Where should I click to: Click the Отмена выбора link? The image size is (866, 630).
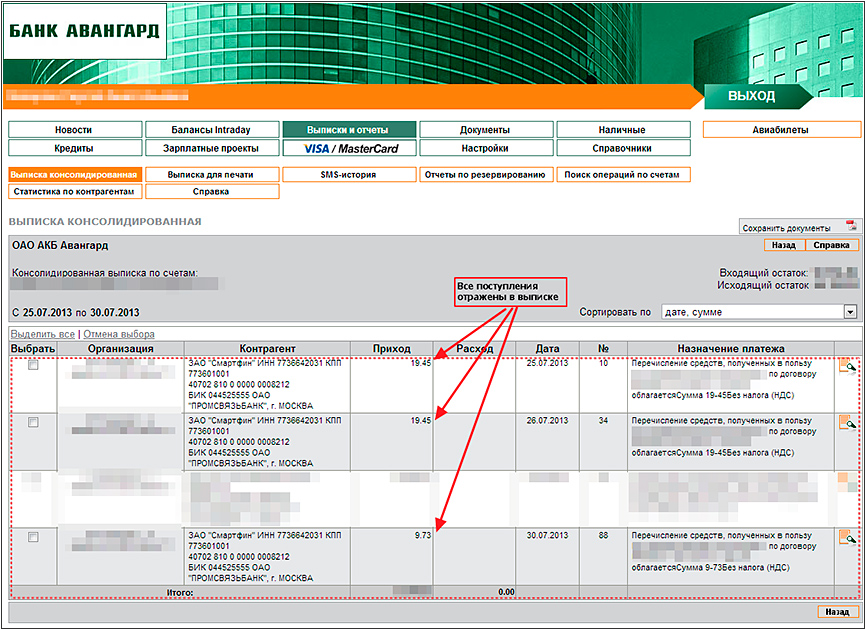coord(119,334)
